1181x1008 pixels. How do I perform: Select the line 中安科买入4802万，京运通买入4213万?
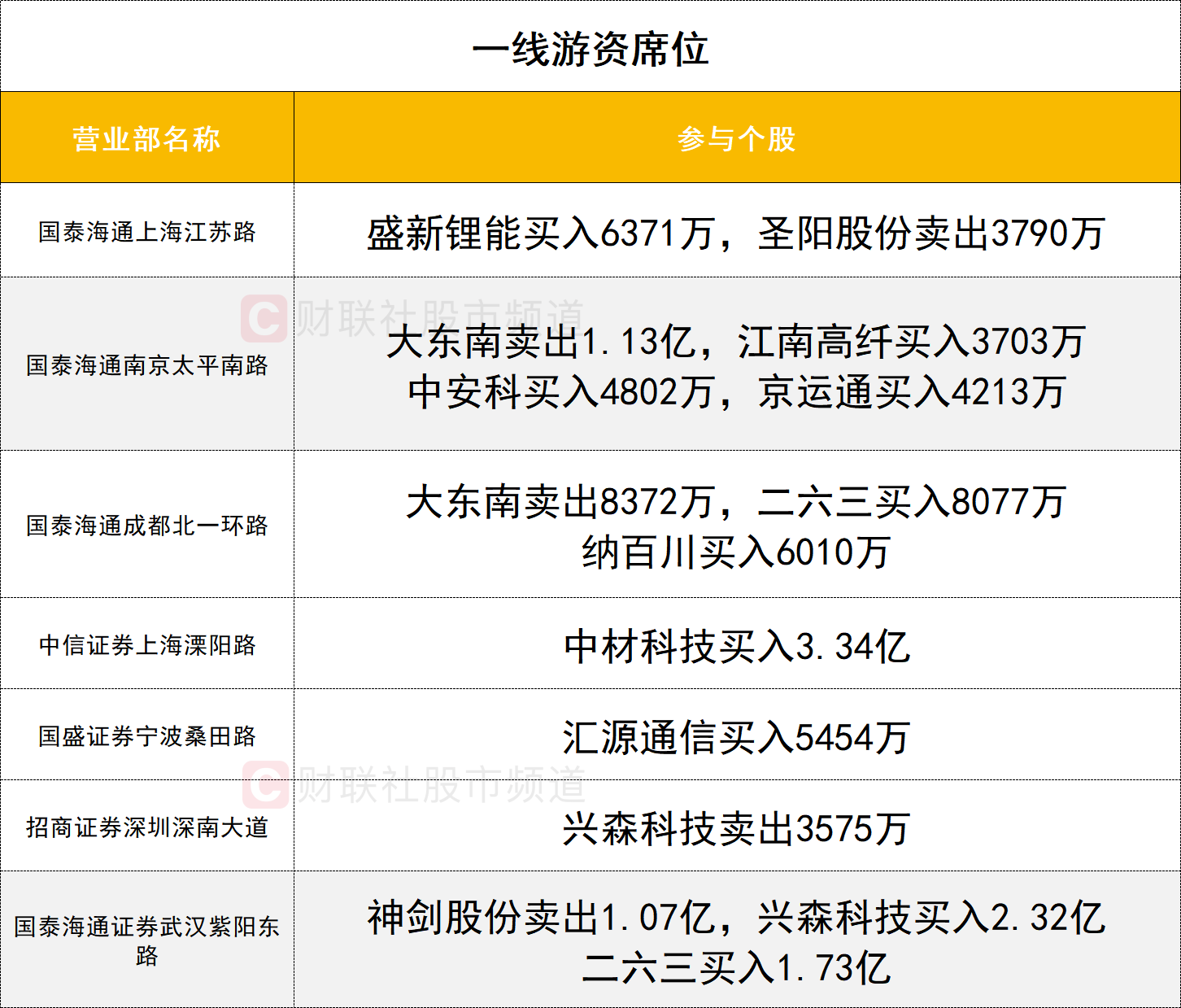pyautogui.click(x=737, y=391)
